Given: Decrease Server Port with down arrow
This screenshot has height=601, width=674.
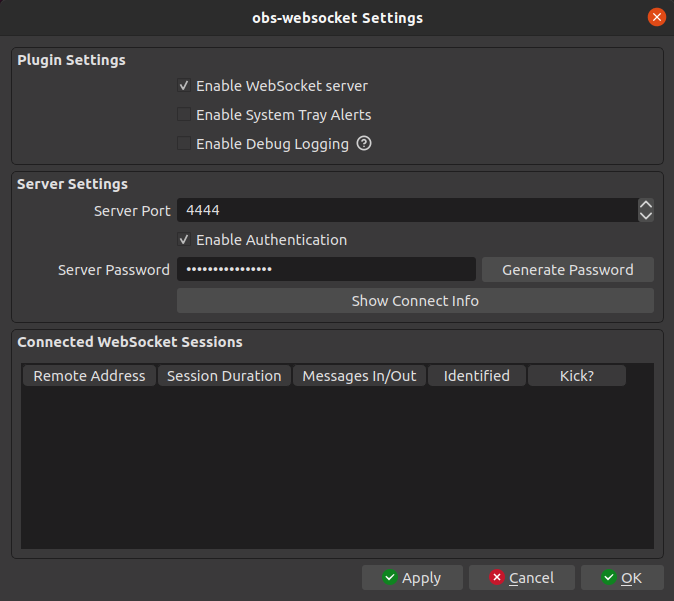Looking at the screenshot, I should (x=646, y=216).
